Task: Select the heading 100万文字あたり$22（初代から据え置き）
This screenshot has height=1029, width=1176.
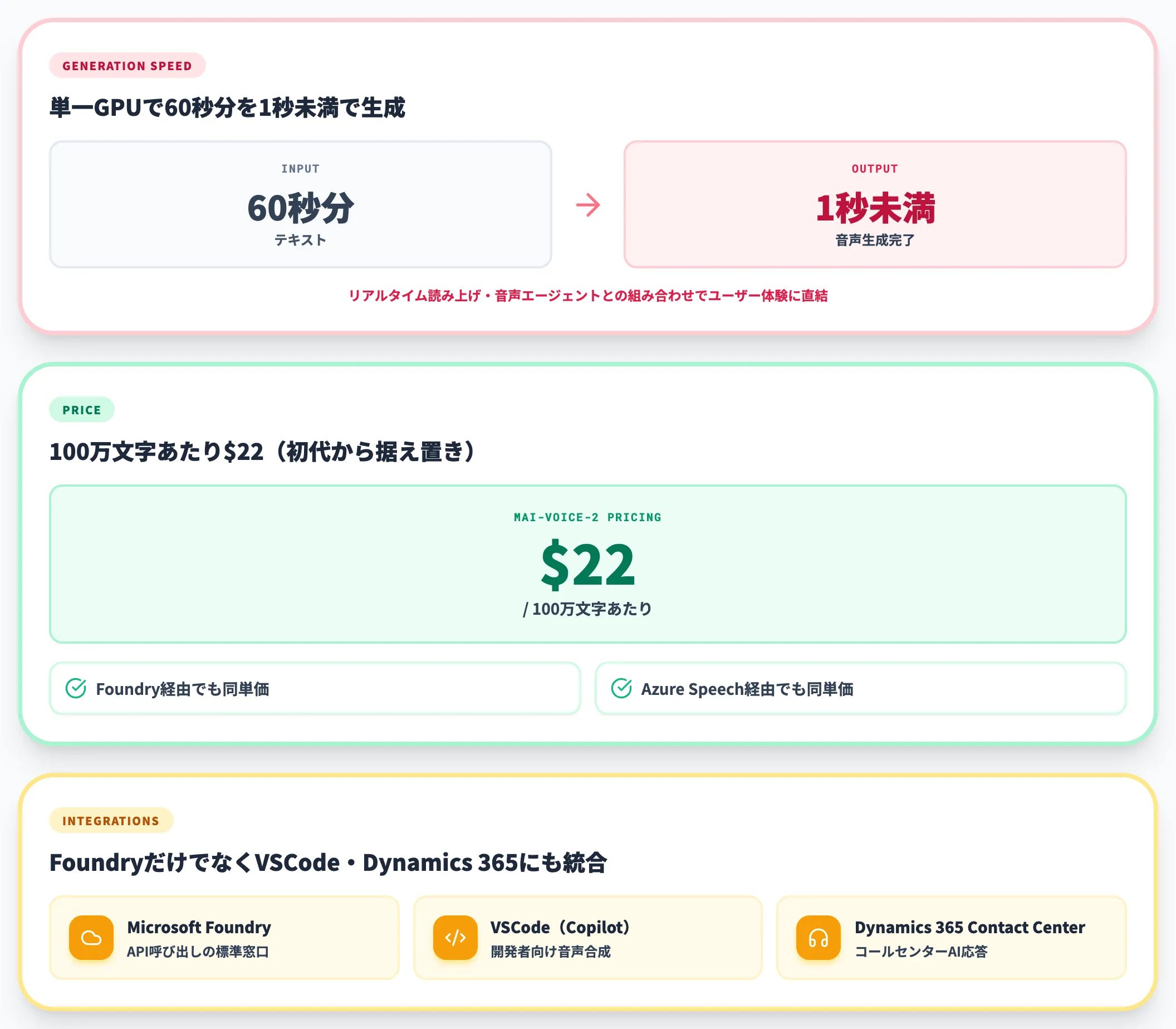Action: click(x=263, y=452)
